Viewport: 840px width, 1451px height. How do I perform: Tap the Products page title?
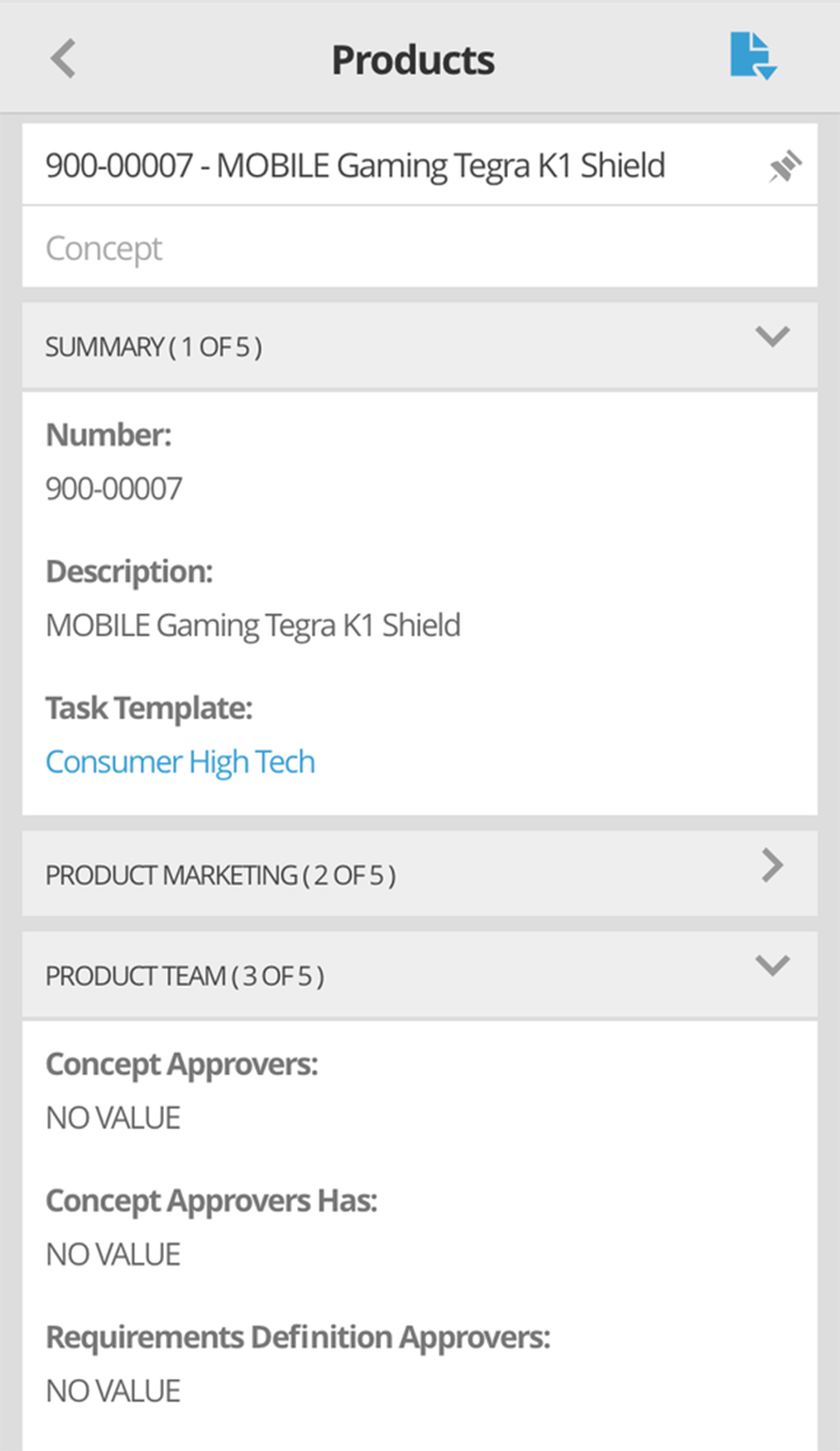tap(413, 60)
